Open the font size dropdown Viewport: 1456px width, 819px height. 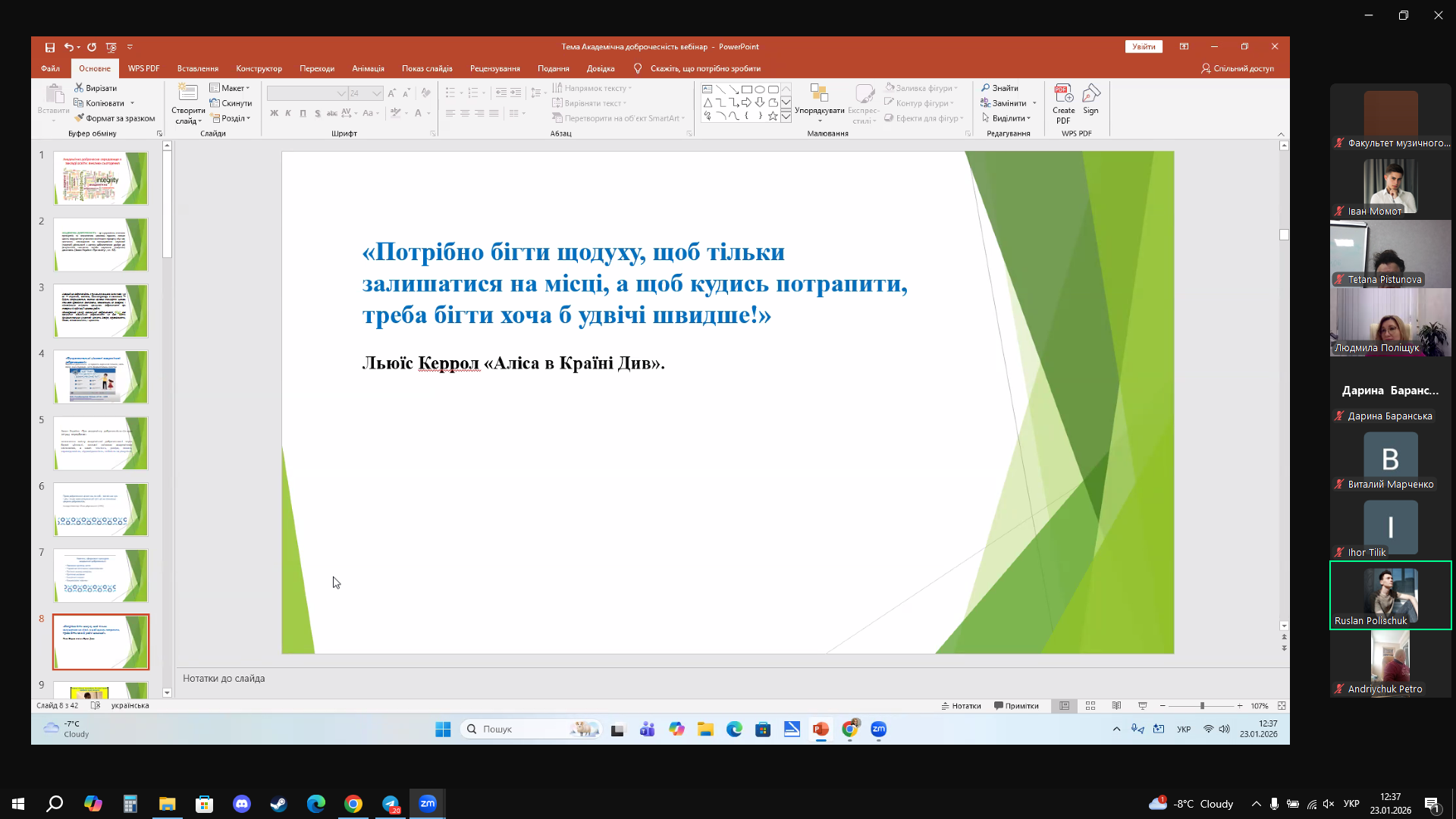[x=376, y=93]
